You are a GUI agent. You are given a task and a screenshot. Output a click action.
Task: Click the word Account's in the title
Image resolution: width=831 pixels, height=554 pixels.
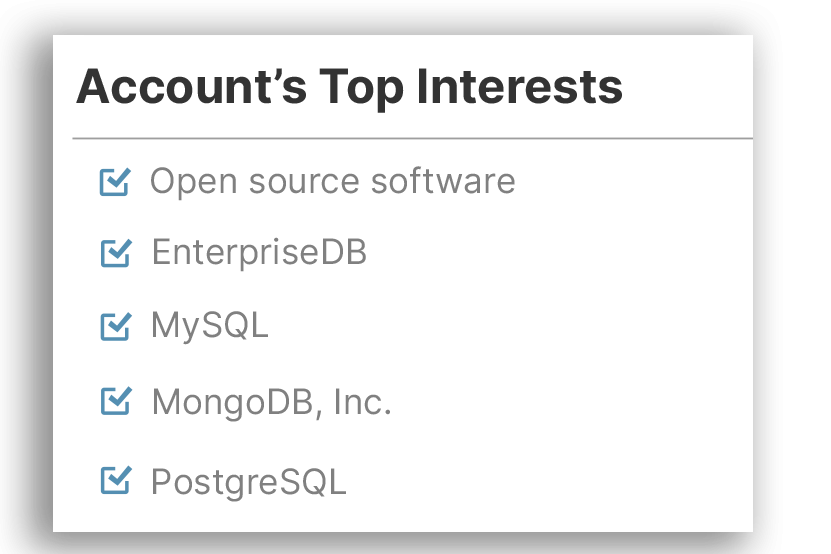[191, 86]
